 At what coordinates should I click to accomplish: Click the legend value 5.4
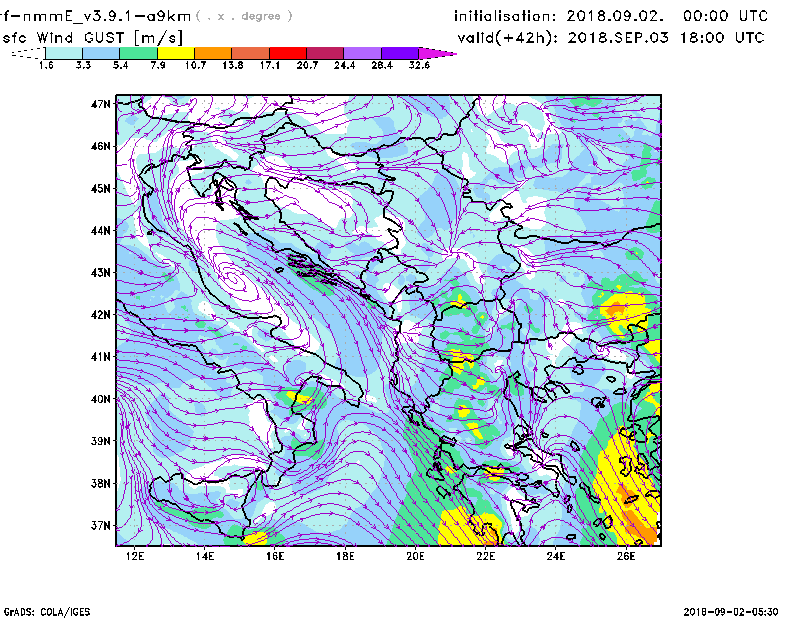(x=120, y=65)
